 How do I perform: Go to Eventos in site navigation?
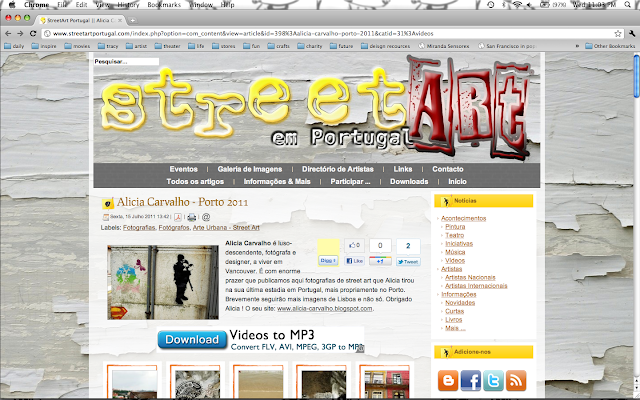(x=183, y=169)
